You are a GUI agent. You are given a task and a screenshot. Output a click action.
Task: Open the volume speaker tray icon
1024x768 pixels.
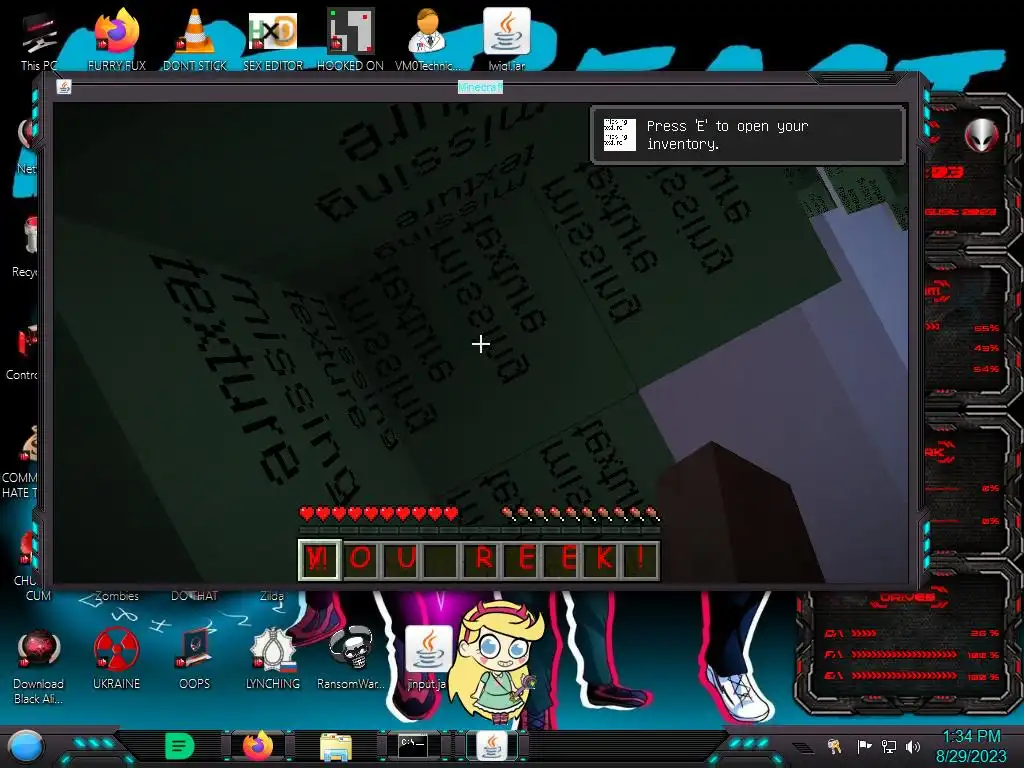(913, 746)
